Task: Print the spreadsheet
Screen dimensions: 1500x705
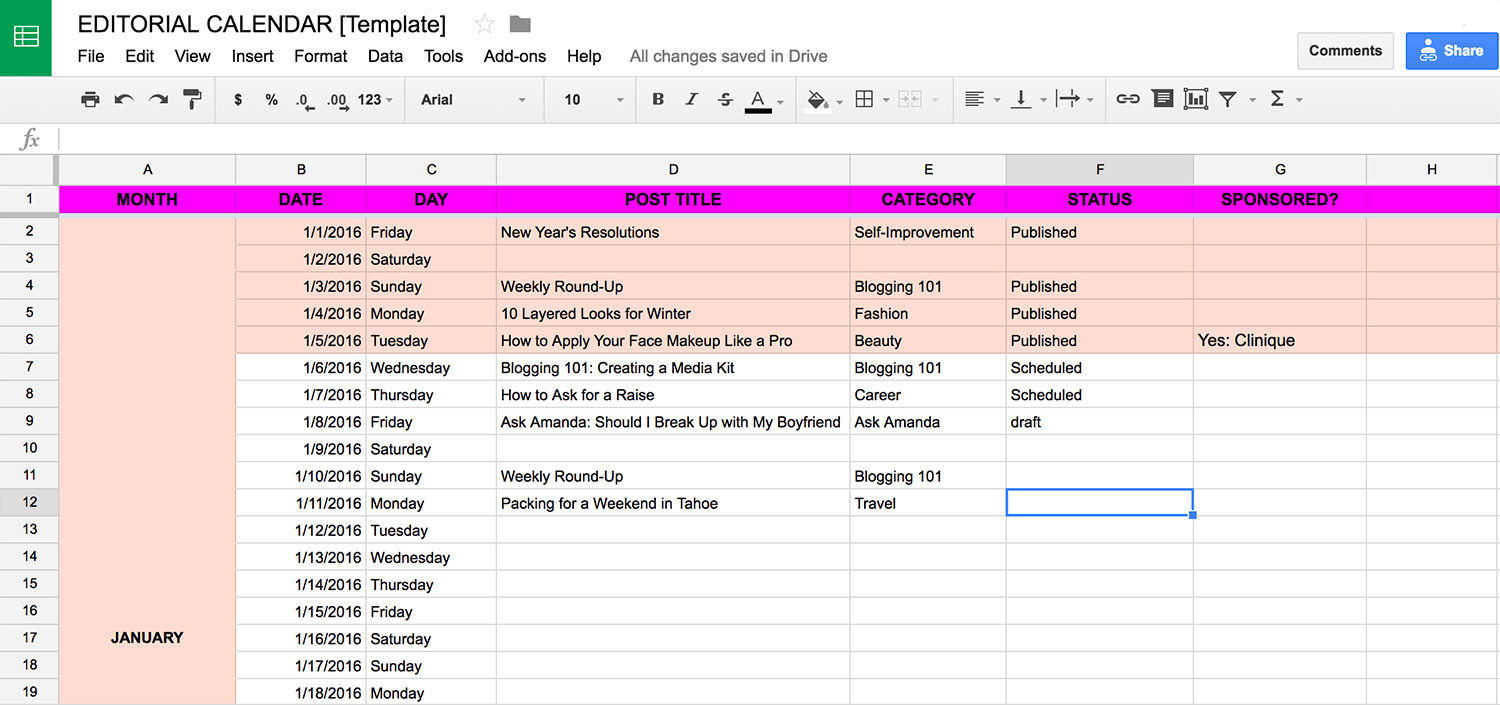Action: tap(90, 99)
